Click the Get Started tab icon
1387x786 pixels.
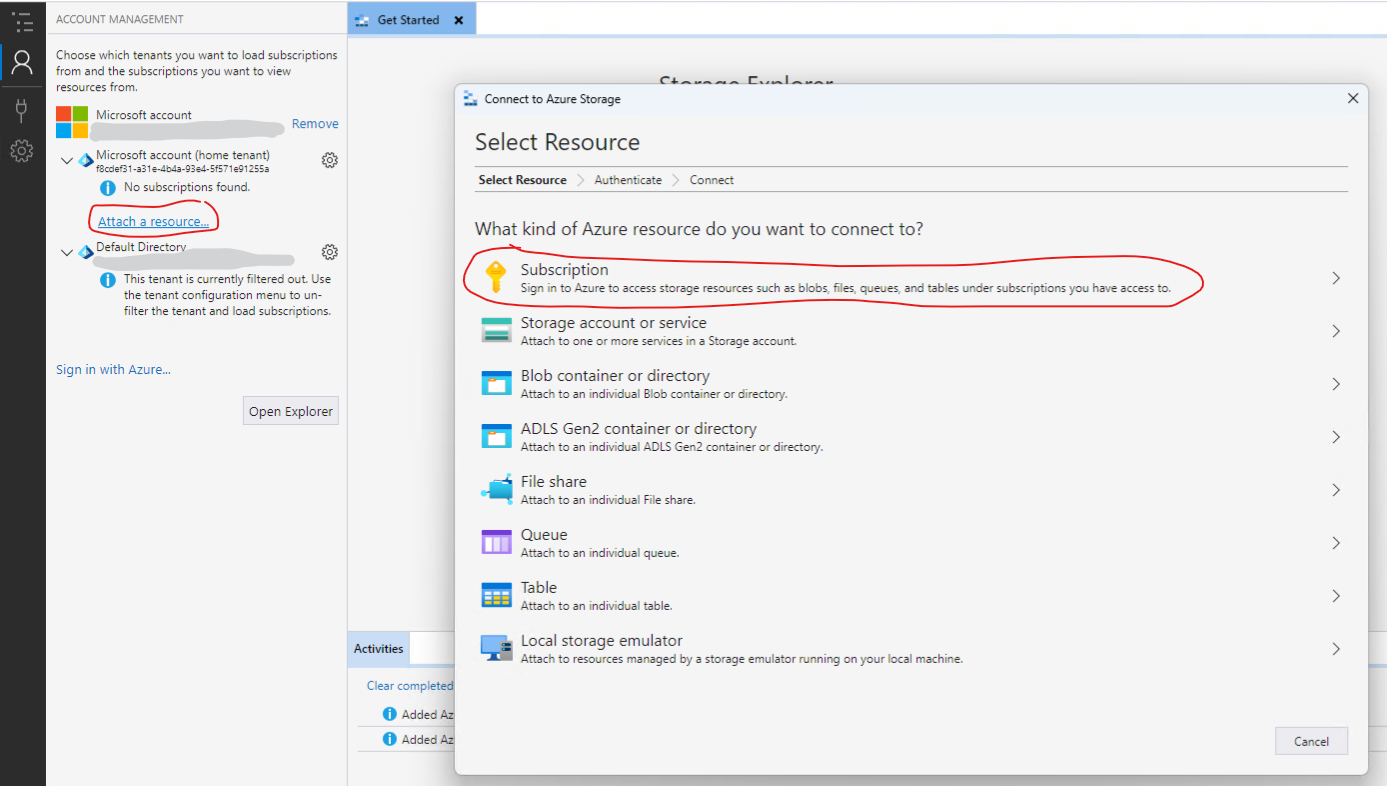click(x=363, y=20)
